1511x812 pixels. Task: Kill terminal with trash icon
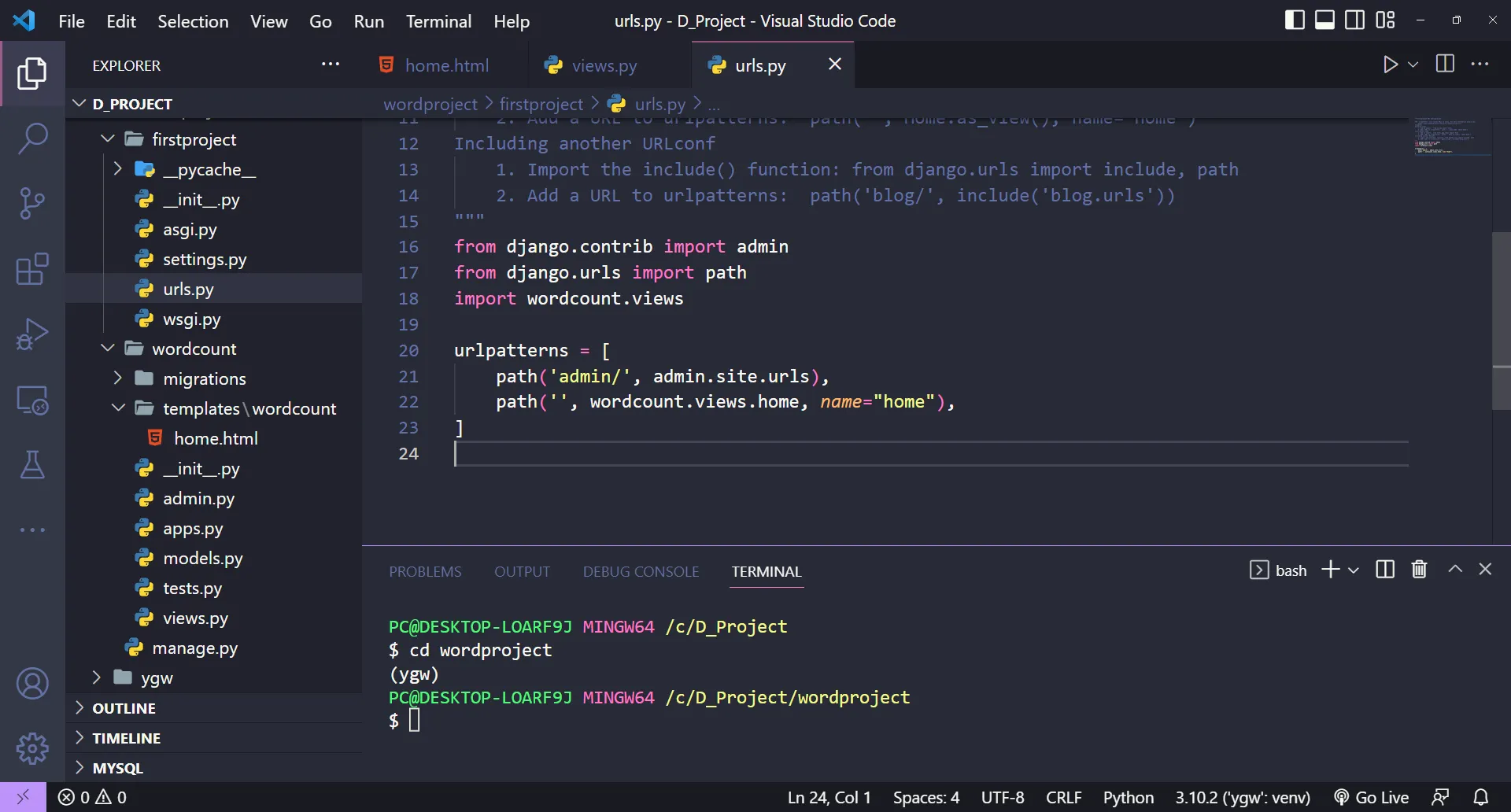(x=1419, y=570)
